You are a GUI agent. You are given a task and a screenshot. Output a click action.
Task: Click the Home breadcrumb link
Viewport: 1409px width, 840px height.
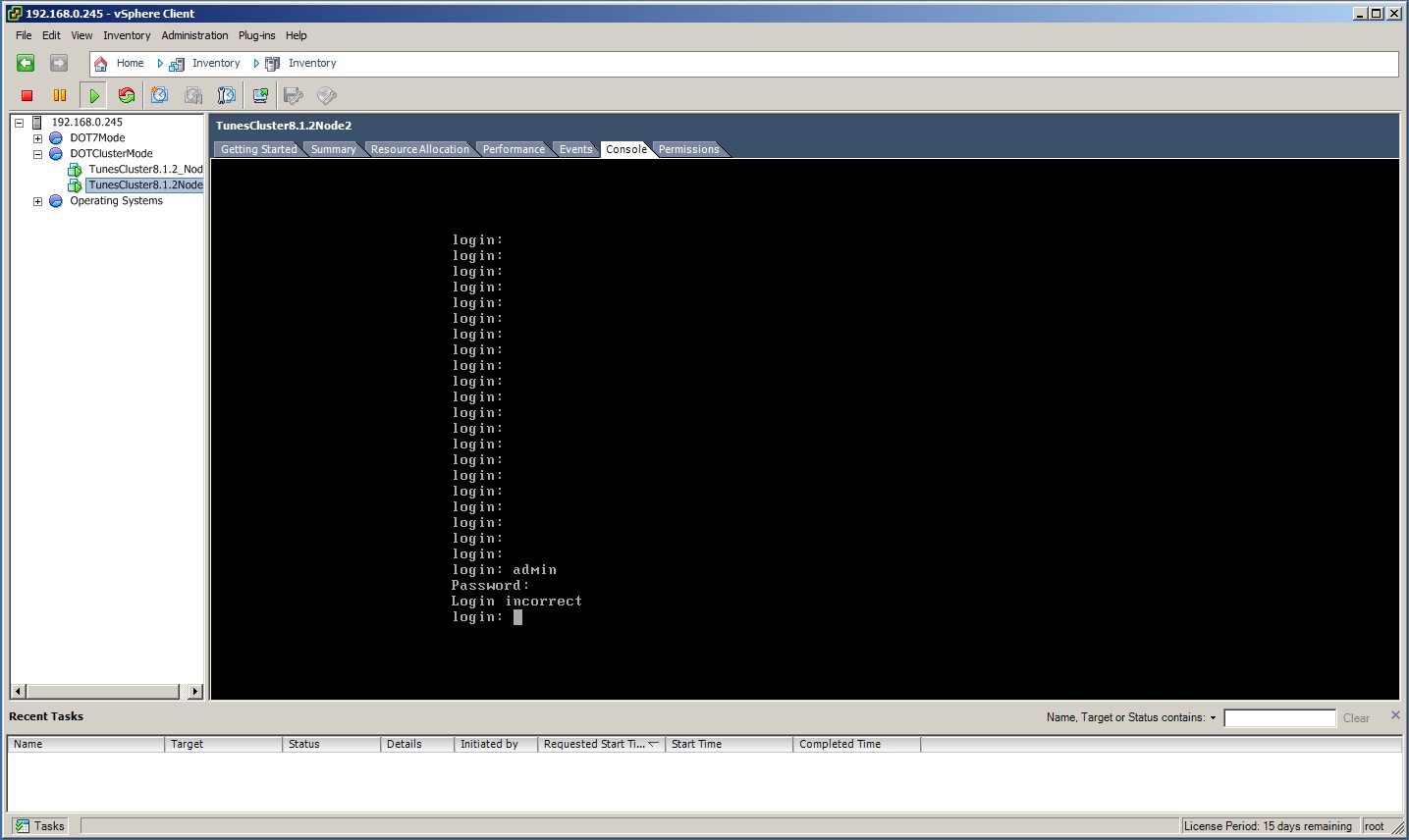pyautogui.click(x=131, y=64)
